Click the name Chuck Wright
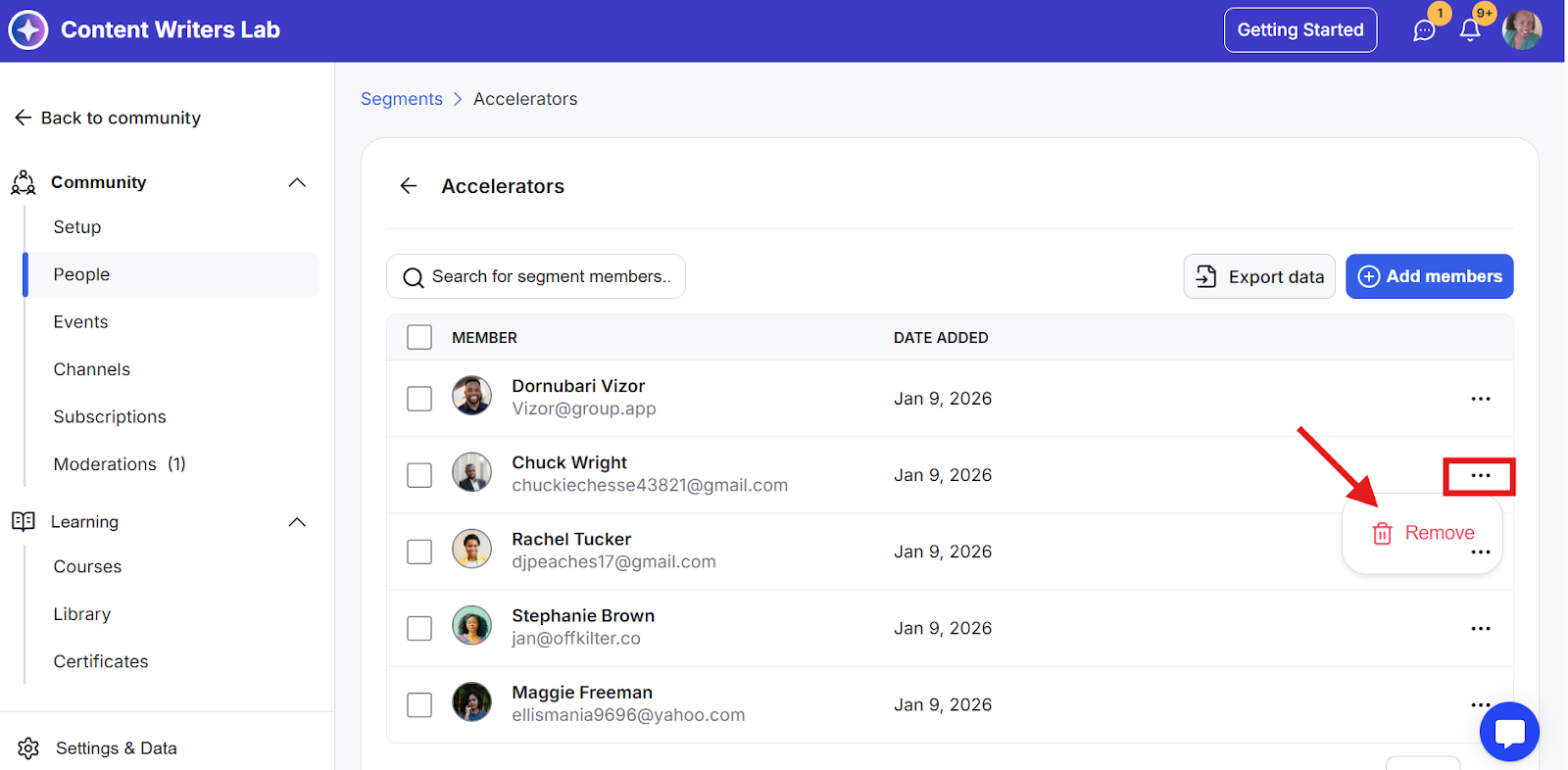This screenshot has height=770, width=1568. coord(569,462)
